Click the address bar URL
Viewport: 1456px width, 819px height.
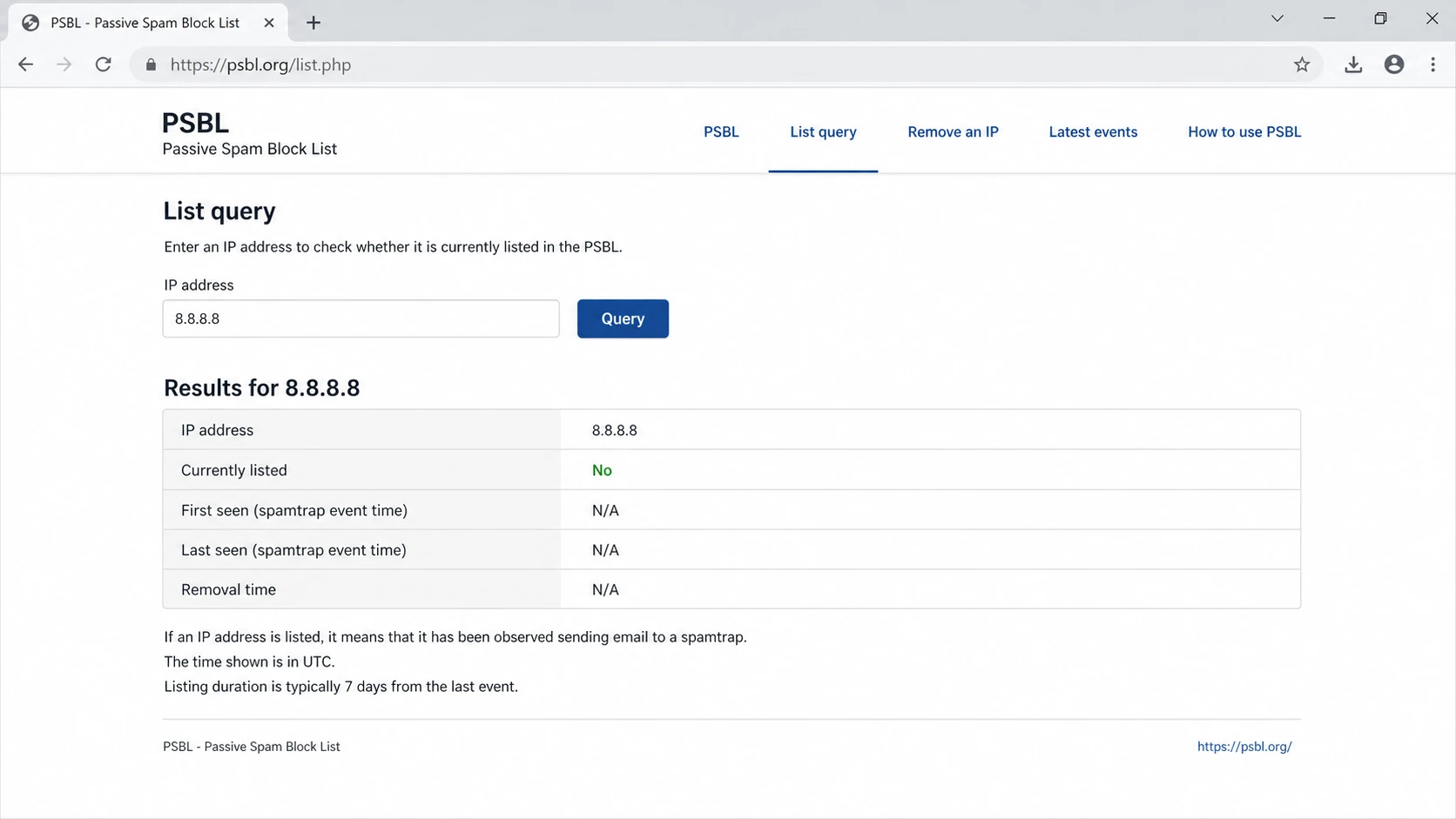point(260,64)
